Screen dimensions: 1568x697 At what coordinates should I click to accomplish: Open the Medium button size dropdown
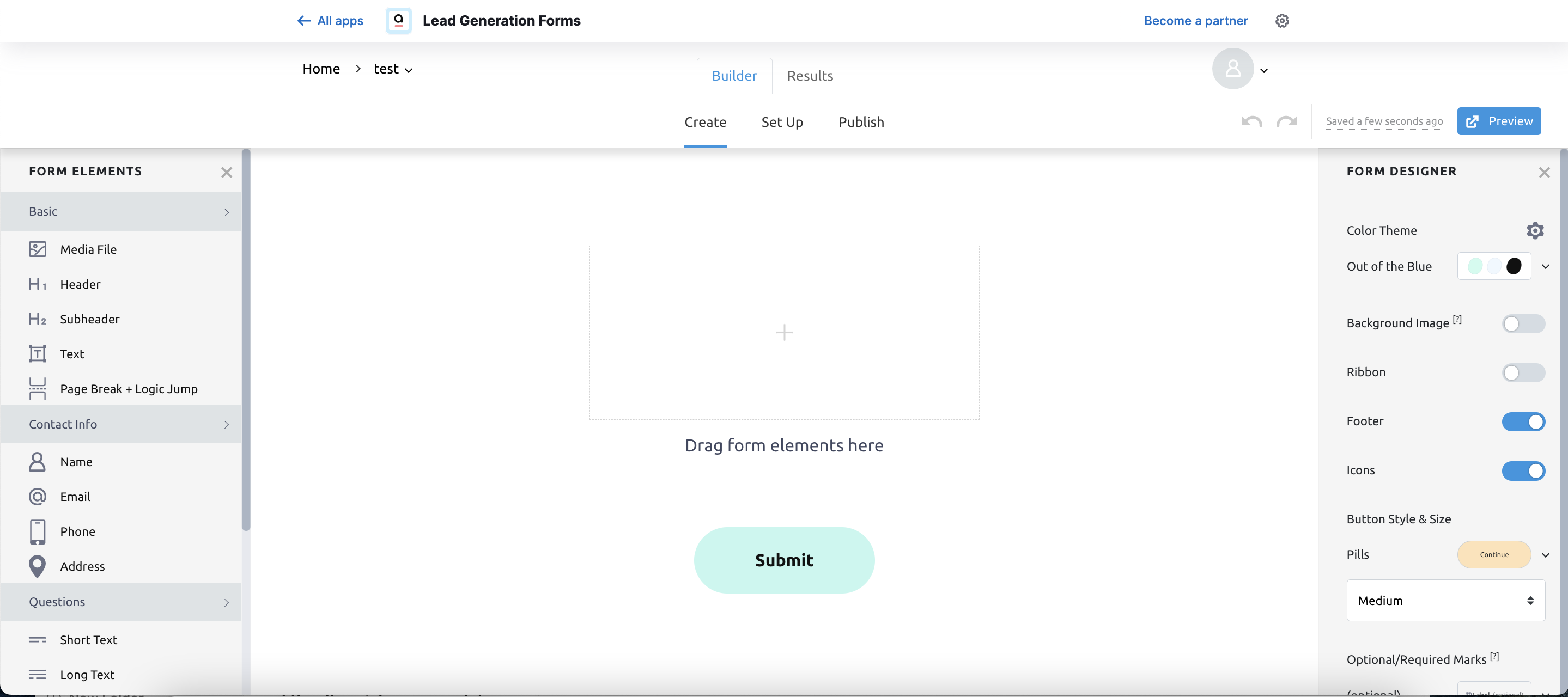pos(1445,600)
